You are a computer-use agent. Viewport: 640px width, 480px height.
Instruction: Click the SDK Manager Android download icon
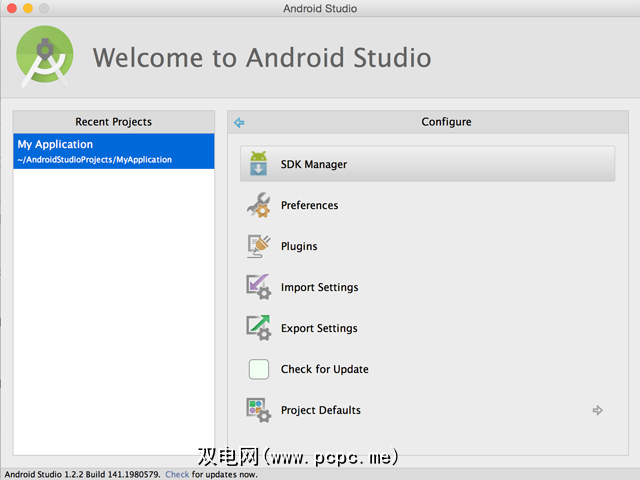pos(258,164)
